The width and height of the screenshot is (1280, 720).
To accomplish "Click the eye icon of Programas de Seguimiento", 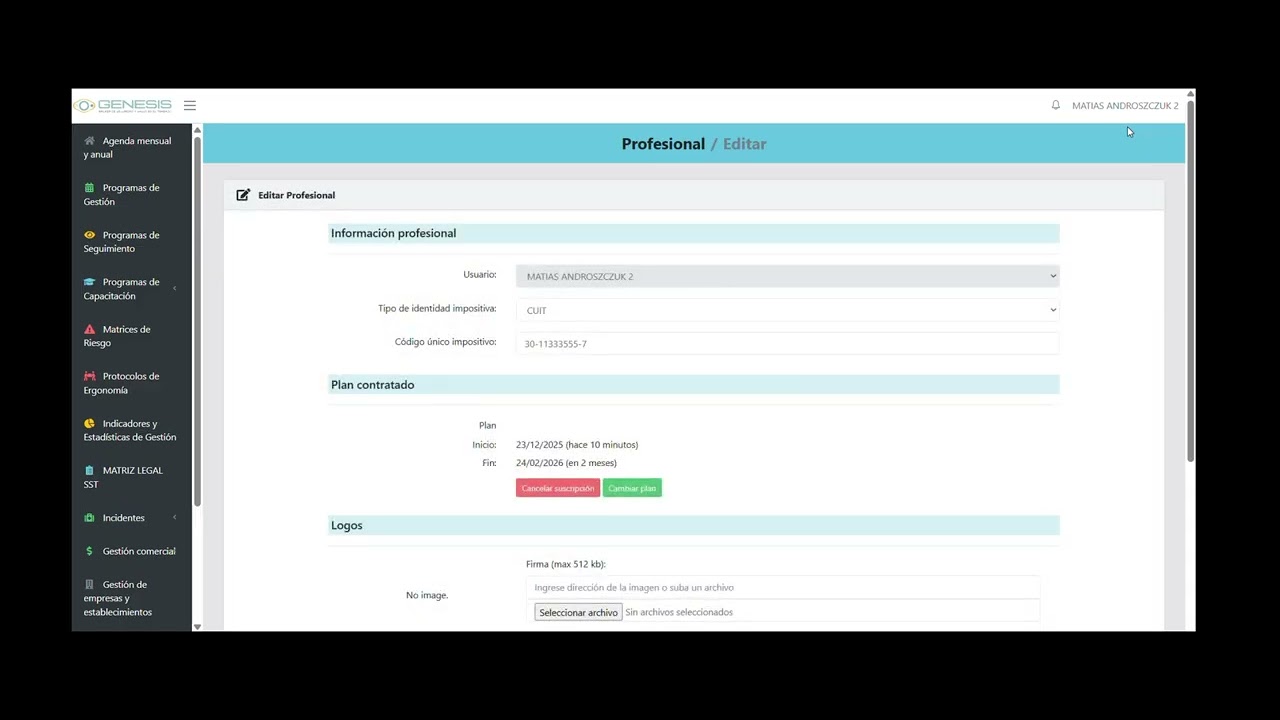I will pos(89,235).
